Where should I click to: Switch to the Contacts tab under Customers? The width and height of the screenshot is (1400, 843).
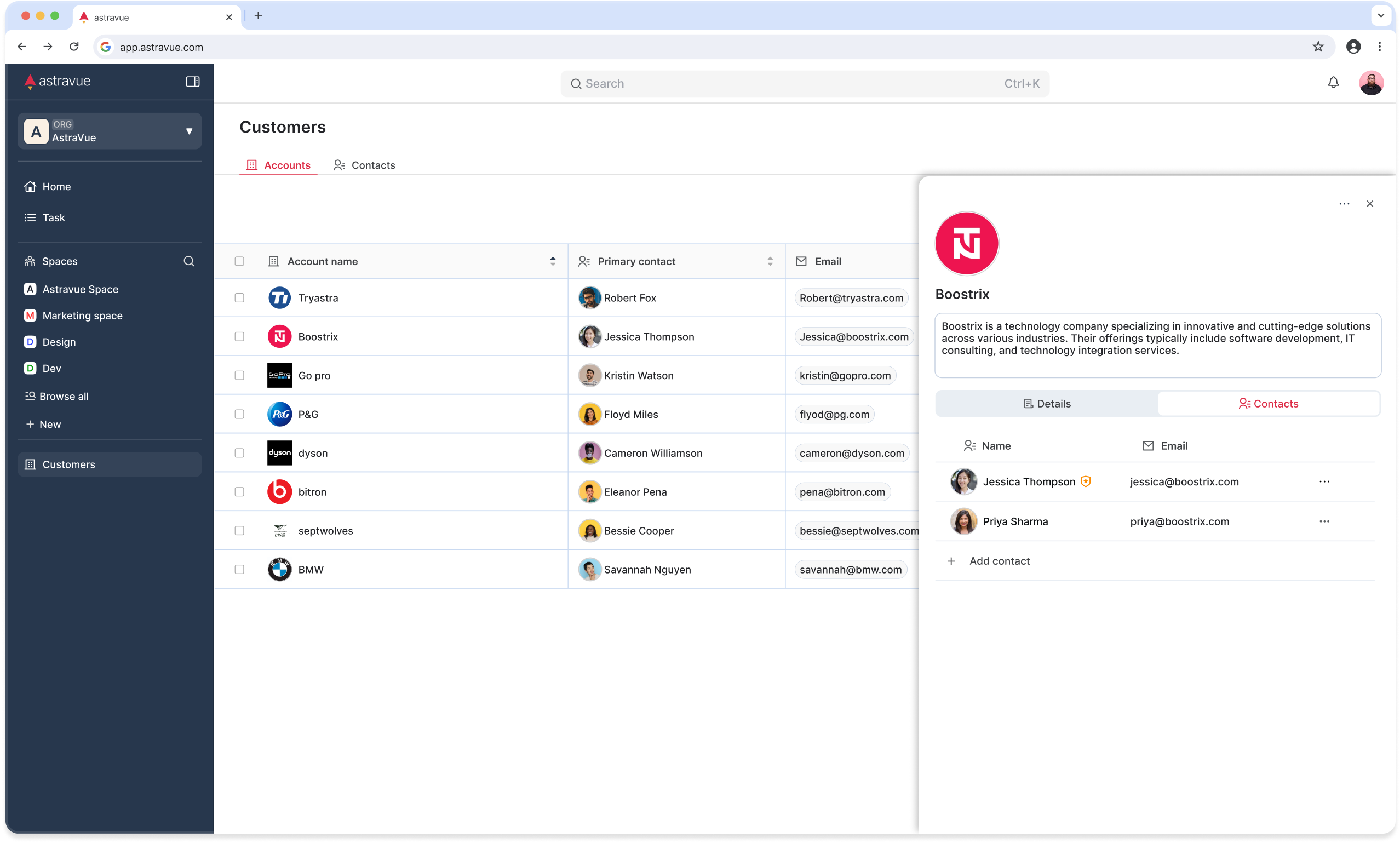[365, 165]
